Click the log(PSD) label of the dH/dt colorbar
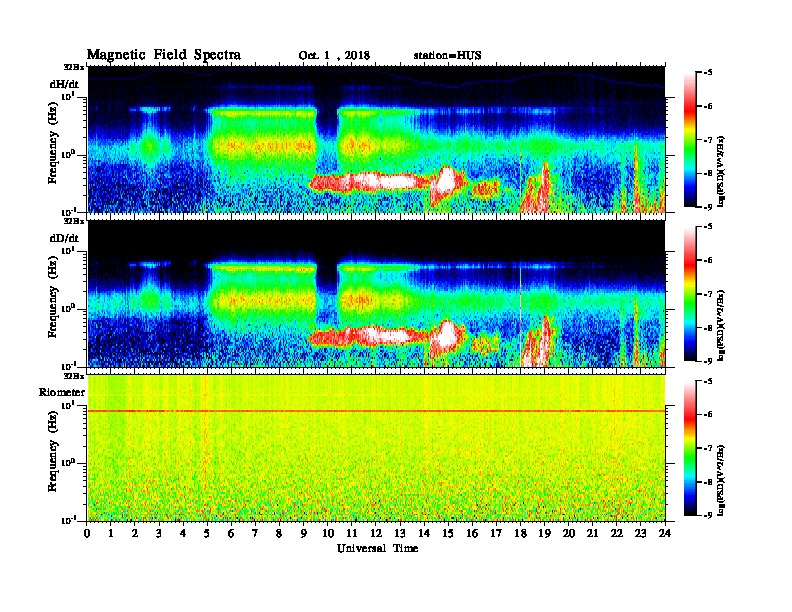The width and height of the screenshot is (792, 612). [721, 171]
